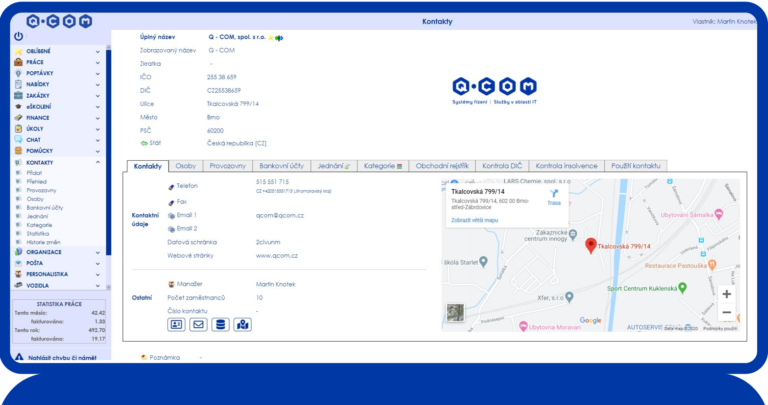The width and height of the screenshot is (768, 405).
Task: Open the Oblíbené star icon
Action: [x=19, y=51]
